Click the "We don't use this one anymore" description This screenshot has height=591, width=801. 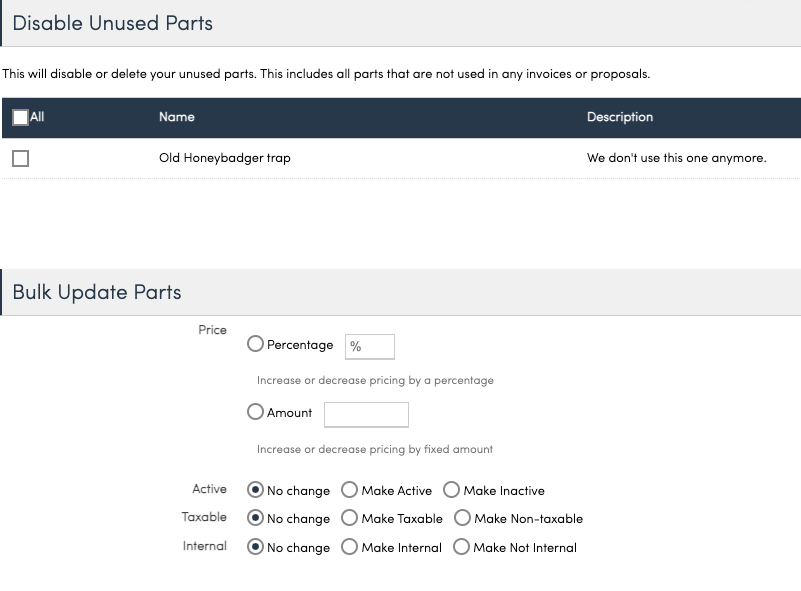click(x=676, y=158)
